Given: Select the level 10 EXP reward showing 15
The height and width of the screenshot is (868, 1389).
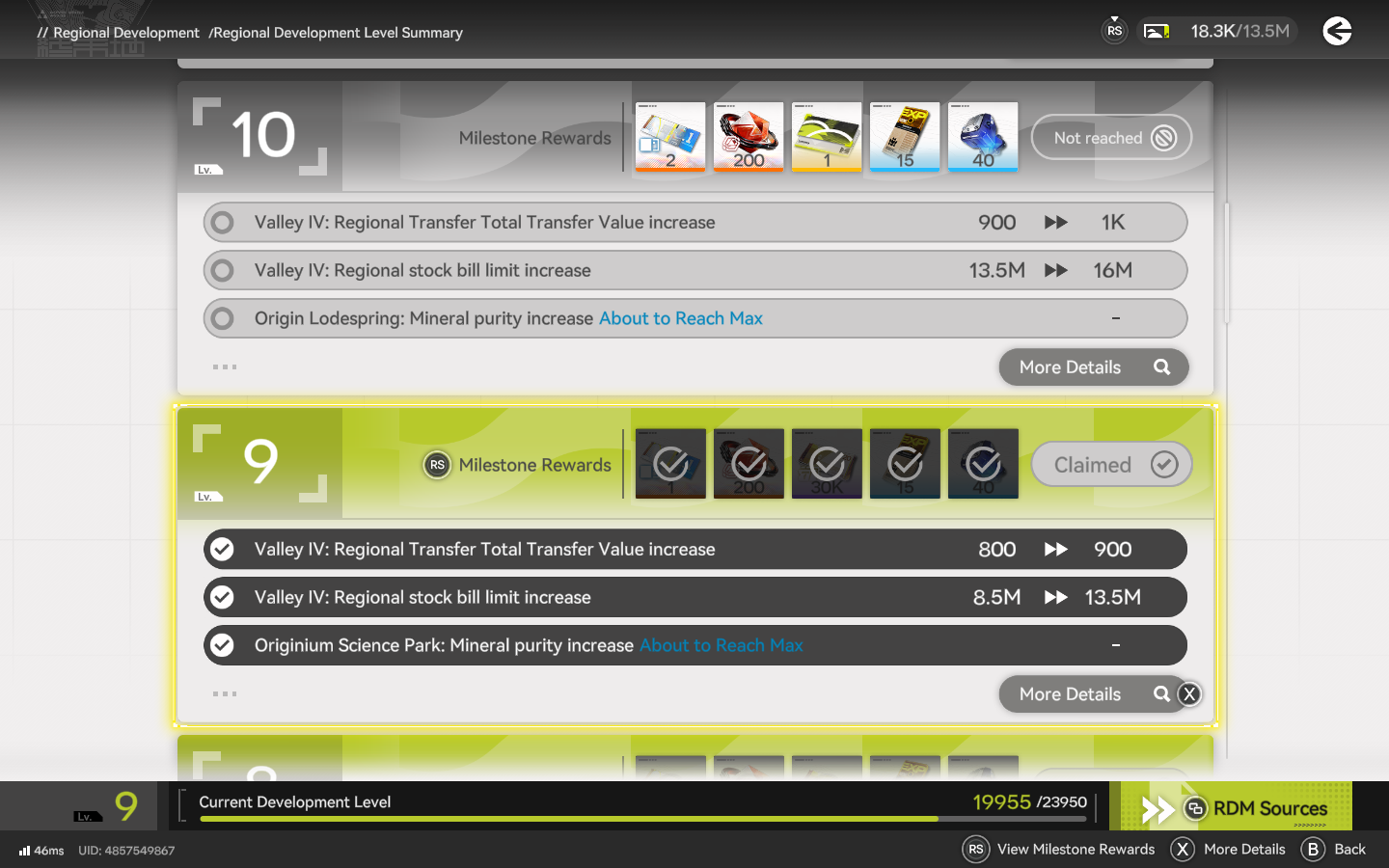Looking at the screenshot, I should pyautogui.click(x=905, y=137).
